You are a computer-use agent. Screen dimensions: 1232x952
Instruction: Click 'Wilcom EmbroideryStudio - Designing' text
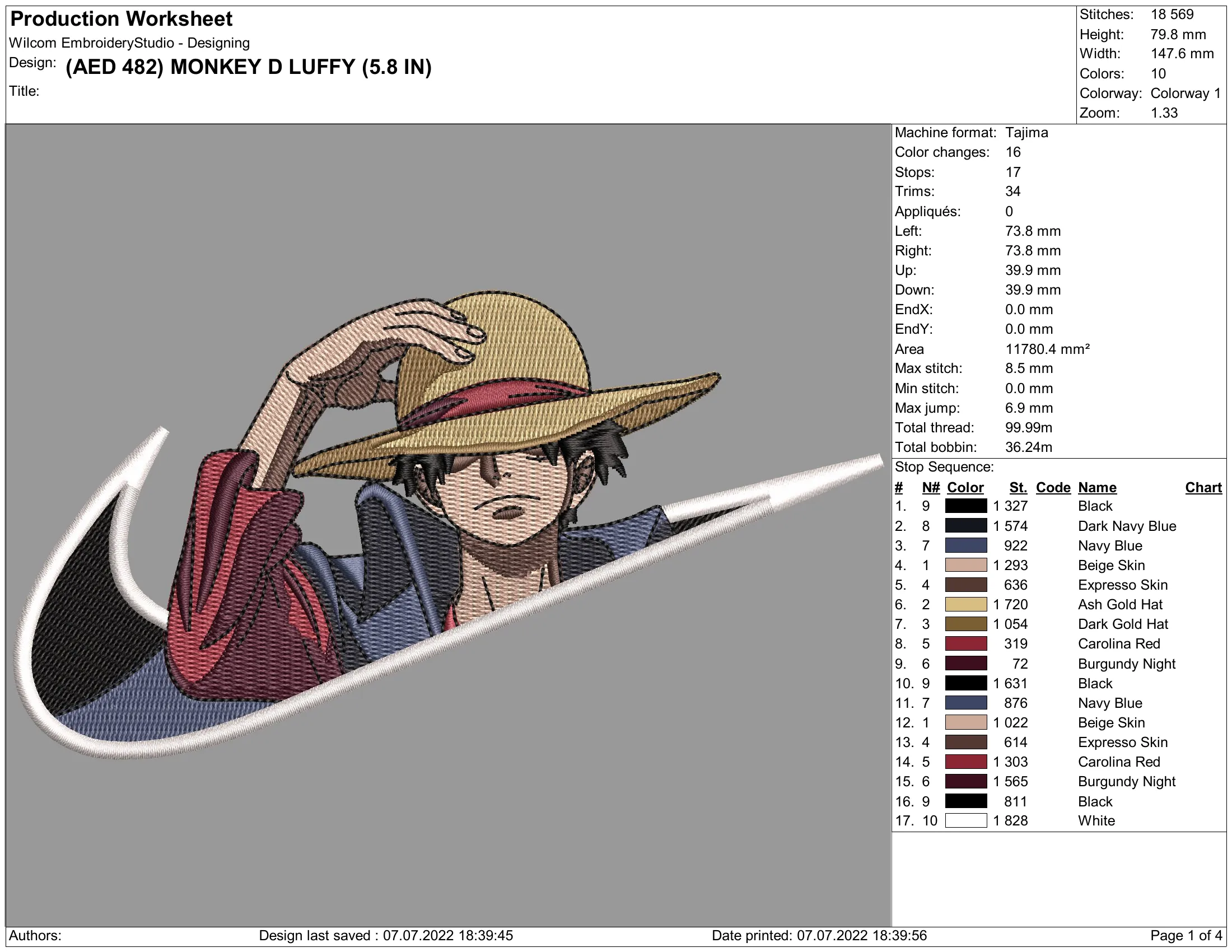pyautogui.click(x=129, y=43)
